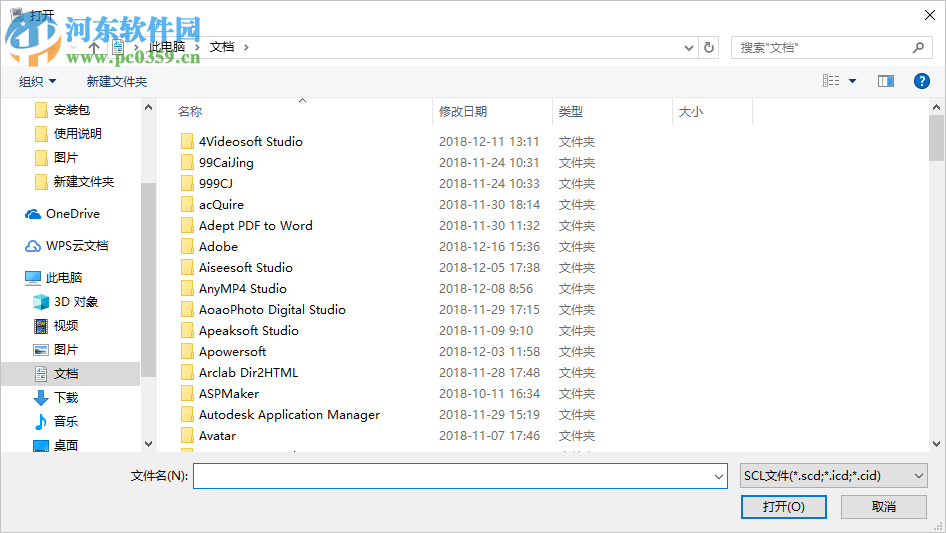
Task: Click the 图片 icon under 此电脑
Action: 40,349
